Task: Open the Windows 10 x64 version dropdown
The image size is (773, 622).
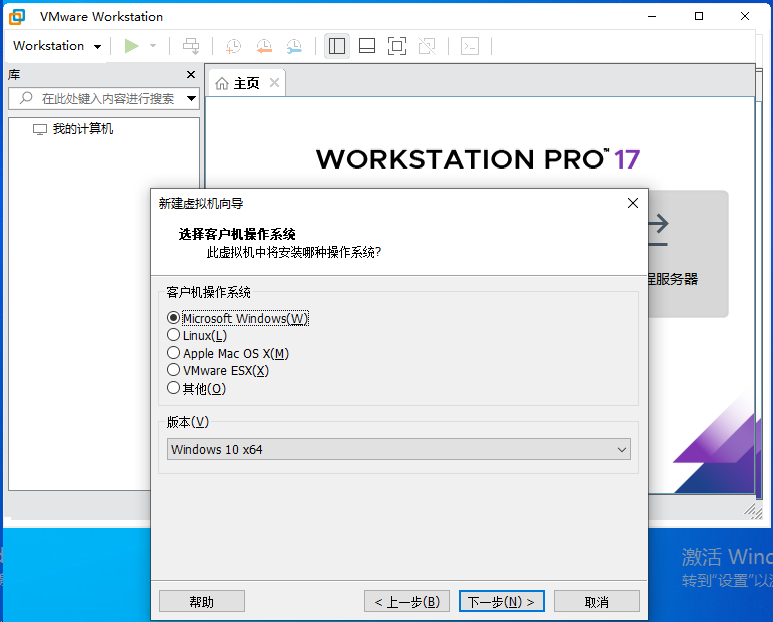Action: coord(399,449)
